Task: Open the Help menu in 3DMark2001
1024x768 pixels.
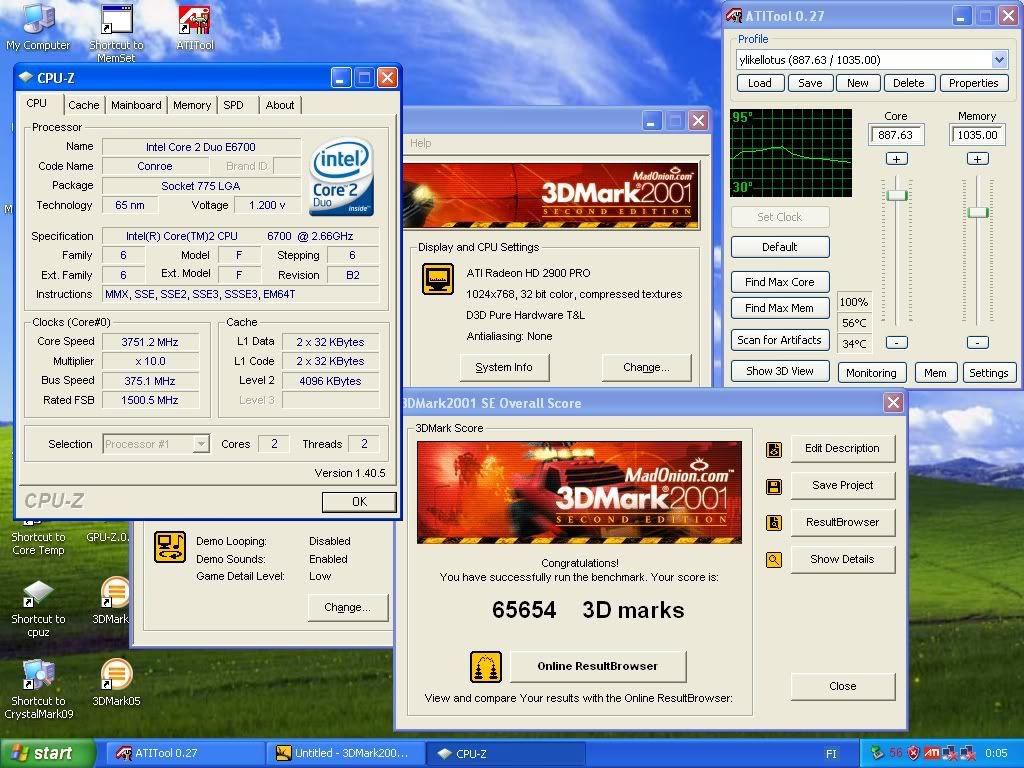Action: (x=421, y=143)
